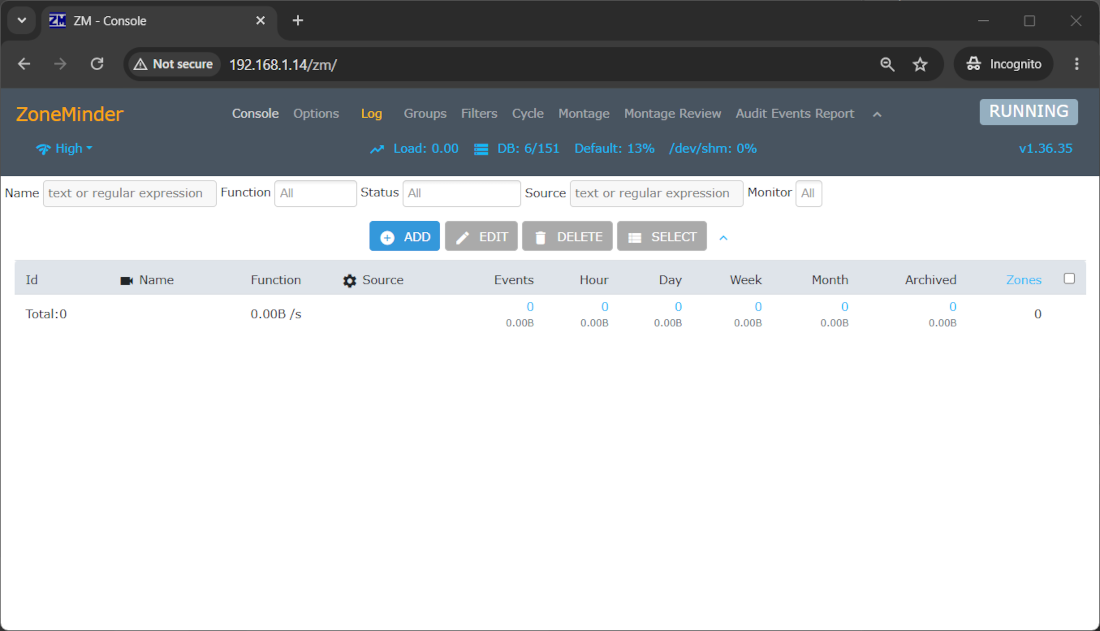Viewport: 1100px width, 631px height.
Task: Click the v1.36.35 version link
Action: (x=1045, y=149)
